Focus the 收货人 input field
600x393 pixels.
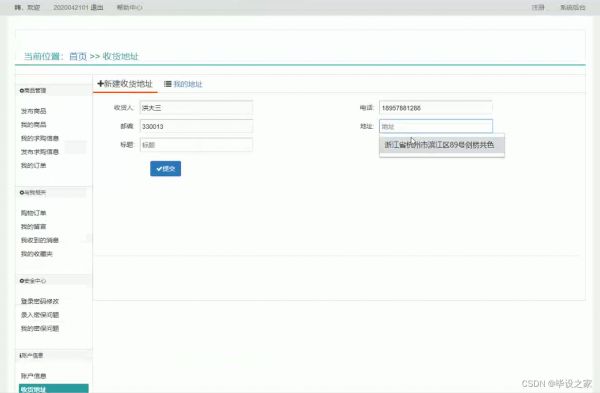point(196,108)
